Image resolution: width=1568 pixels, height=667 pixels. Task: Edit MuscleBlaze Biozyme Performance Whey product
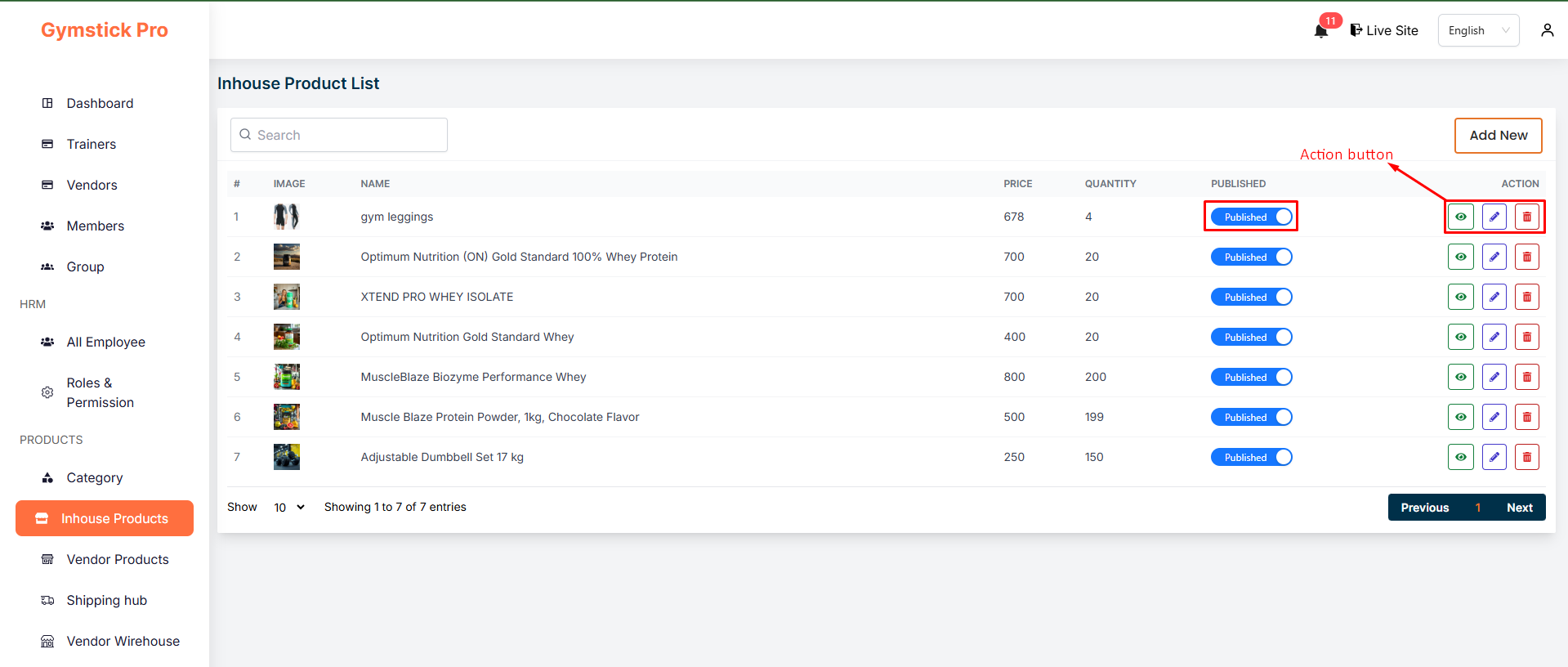point(1494,377)
